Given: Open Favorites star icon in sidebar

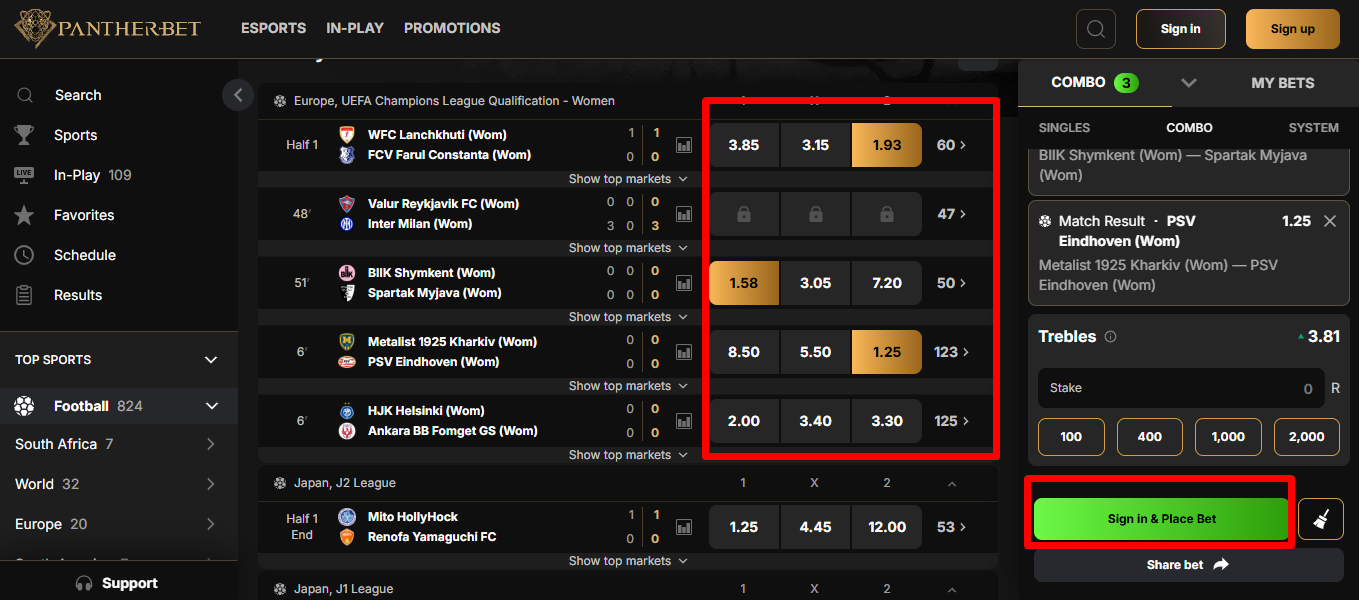Looking at the screenshot, I should click(x=24, y=215).
